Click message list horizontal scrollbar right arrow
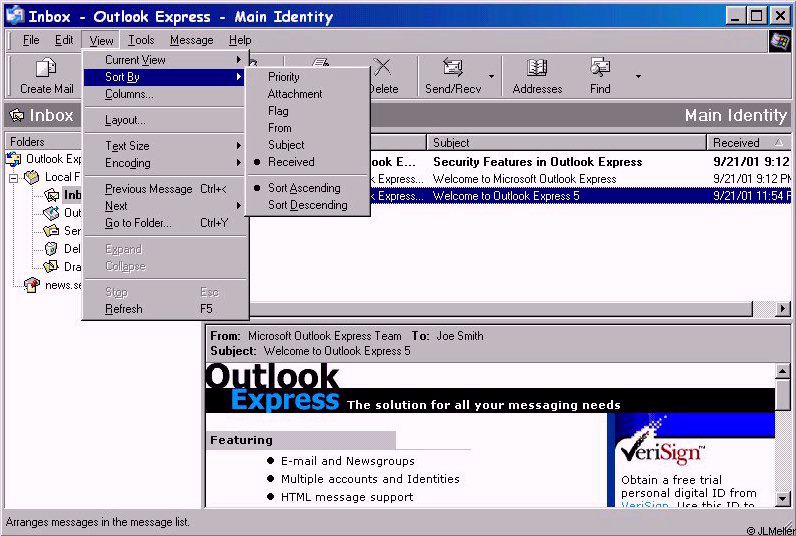Viewport: 796px width, 536px height. [783, 308]
